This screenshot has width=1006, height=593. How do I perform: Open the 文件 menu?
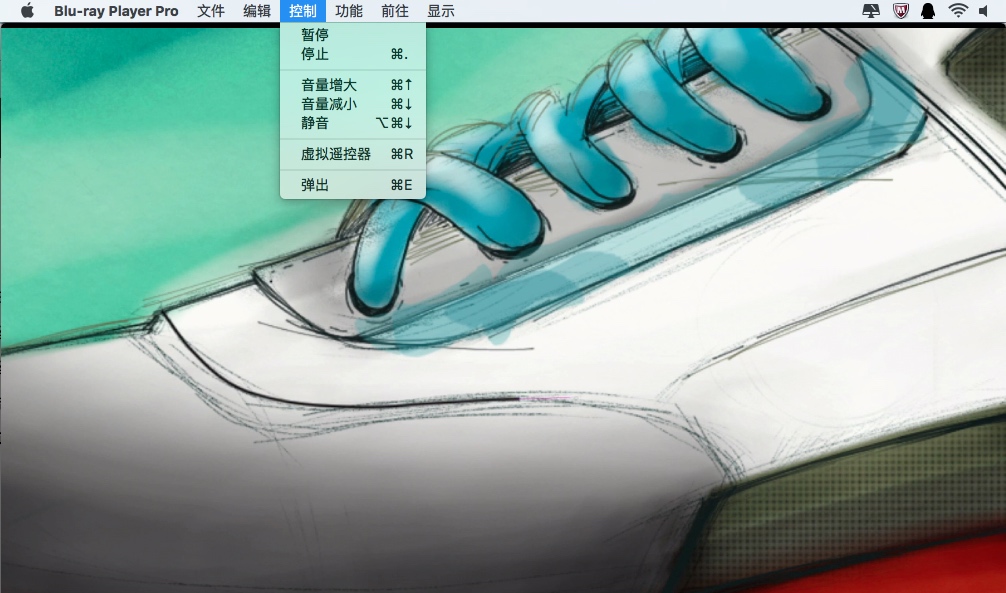pos(211,11)
